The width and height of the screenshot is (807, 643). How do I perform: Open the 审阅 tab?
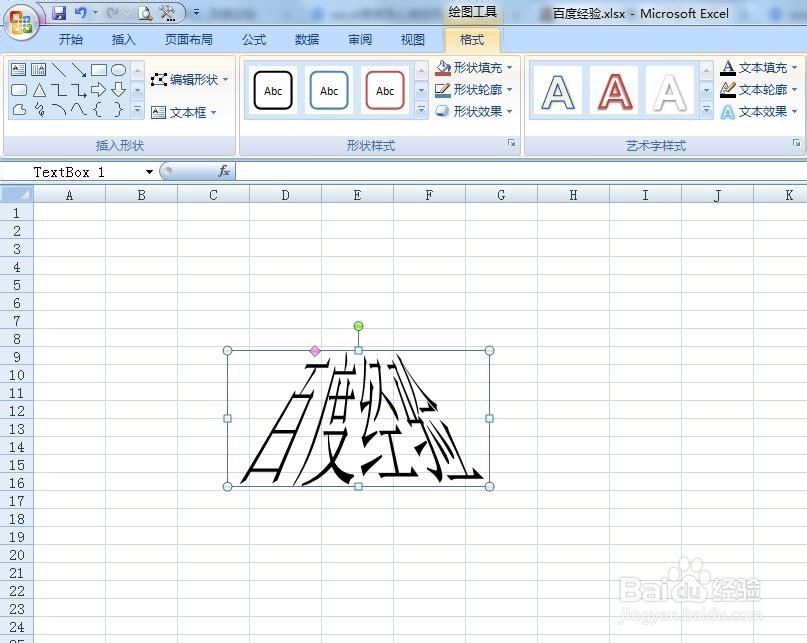(x=360, y=40)
